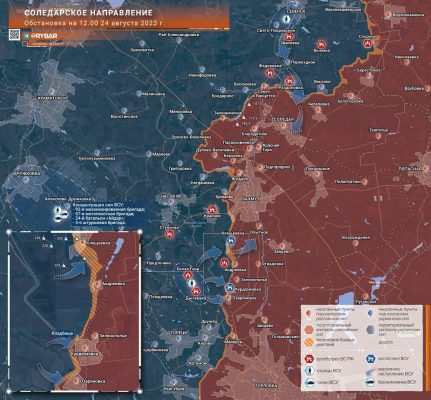Viewport: 431px width, 400px height.
Task: Pick the solid red hexagon legend swatch
Action: [310, 329]
